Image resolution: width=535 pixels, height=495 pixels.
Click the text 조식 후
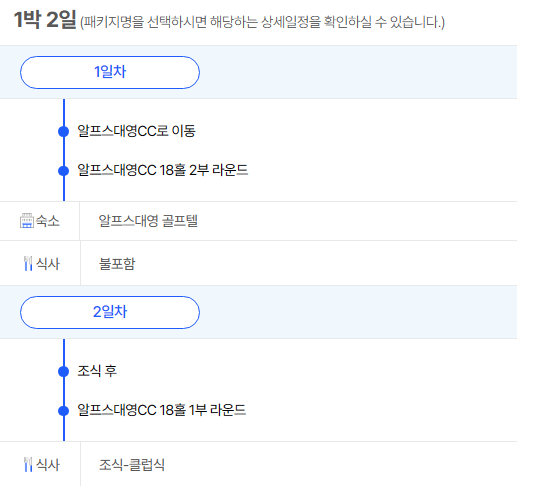tap(97, 371)
